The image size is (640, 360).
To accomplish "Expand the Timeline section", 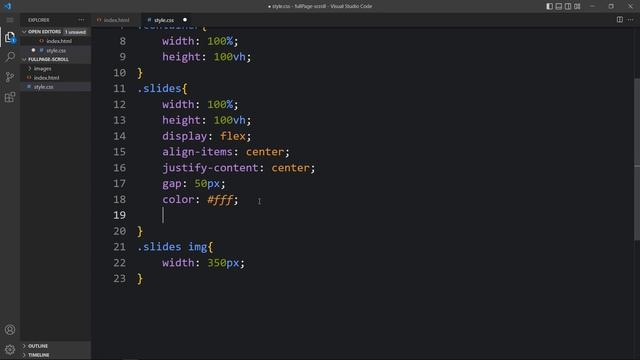I will click(x=39, y=355).
